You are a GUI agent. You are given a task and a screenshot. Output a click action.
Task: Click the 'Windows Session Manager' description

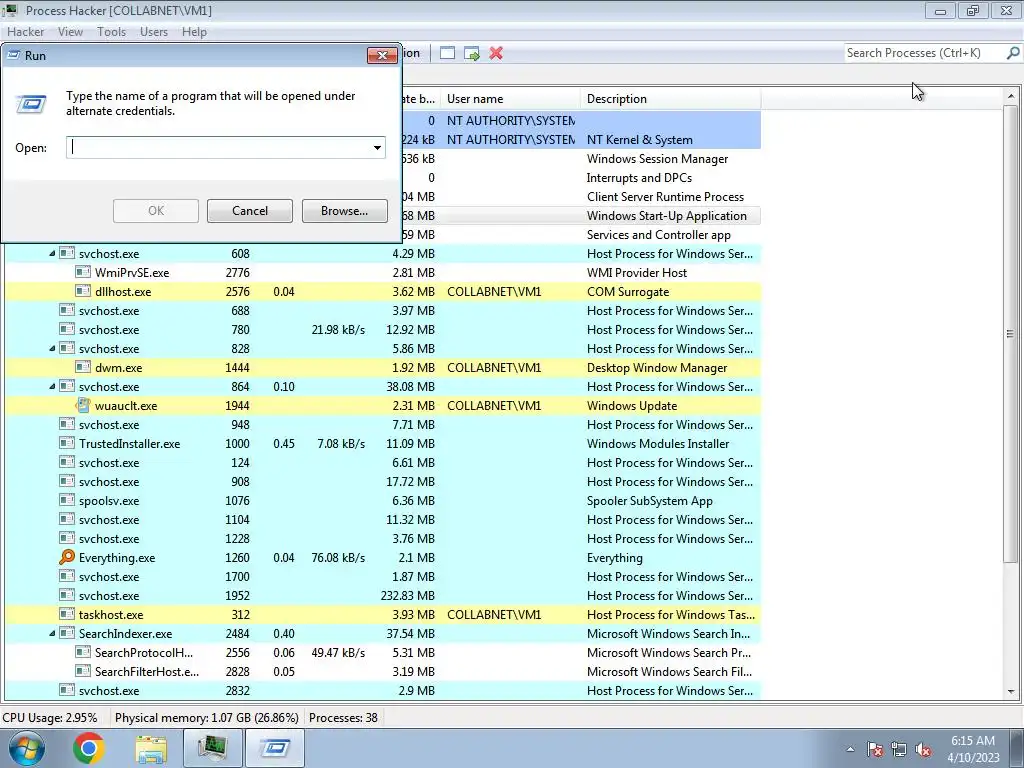pos(657,159)
